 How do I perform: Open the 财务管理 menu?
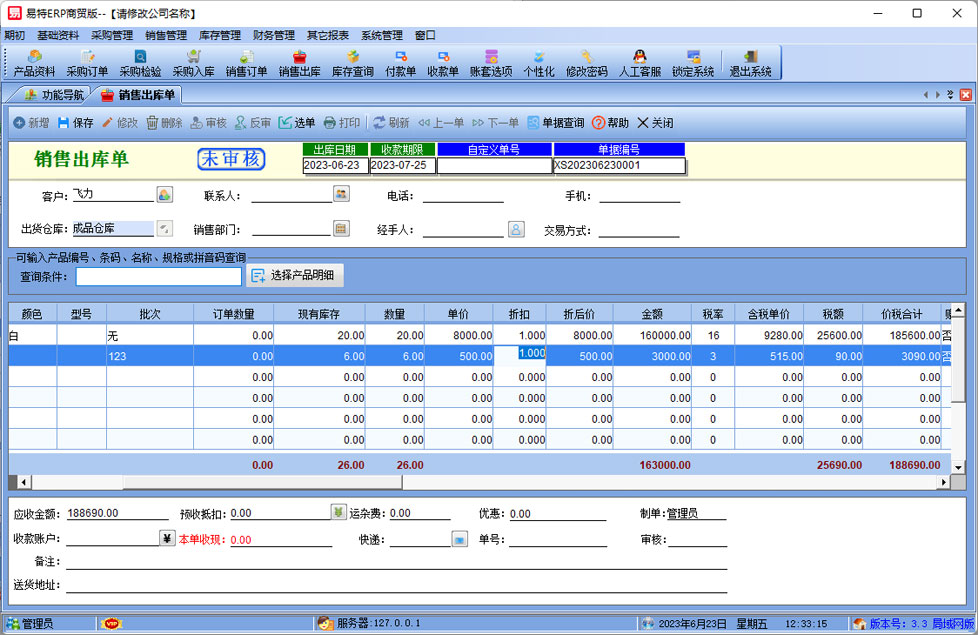(x=274, y=35)
